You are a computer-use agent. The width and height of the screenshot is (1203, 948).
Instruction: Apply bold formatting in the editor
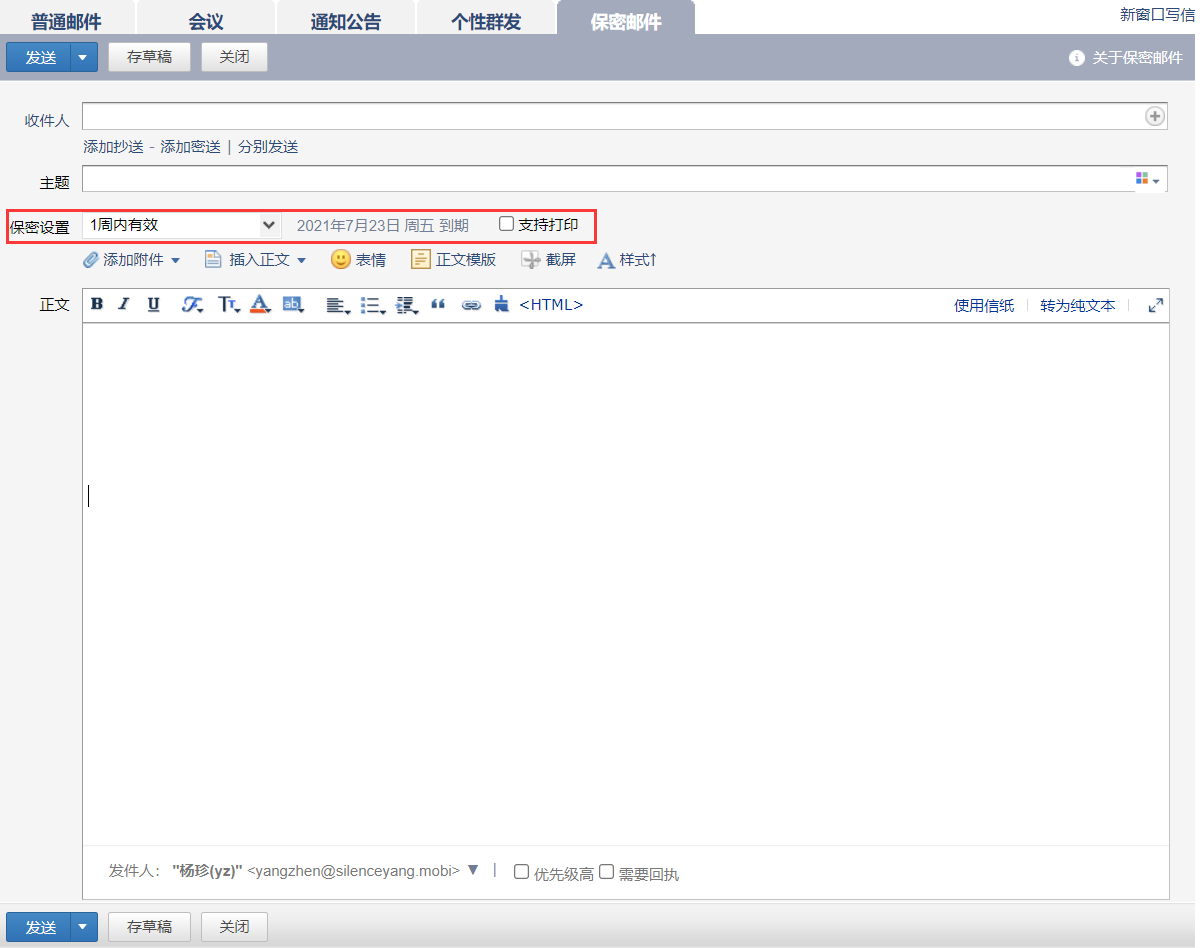coord(97,305)
